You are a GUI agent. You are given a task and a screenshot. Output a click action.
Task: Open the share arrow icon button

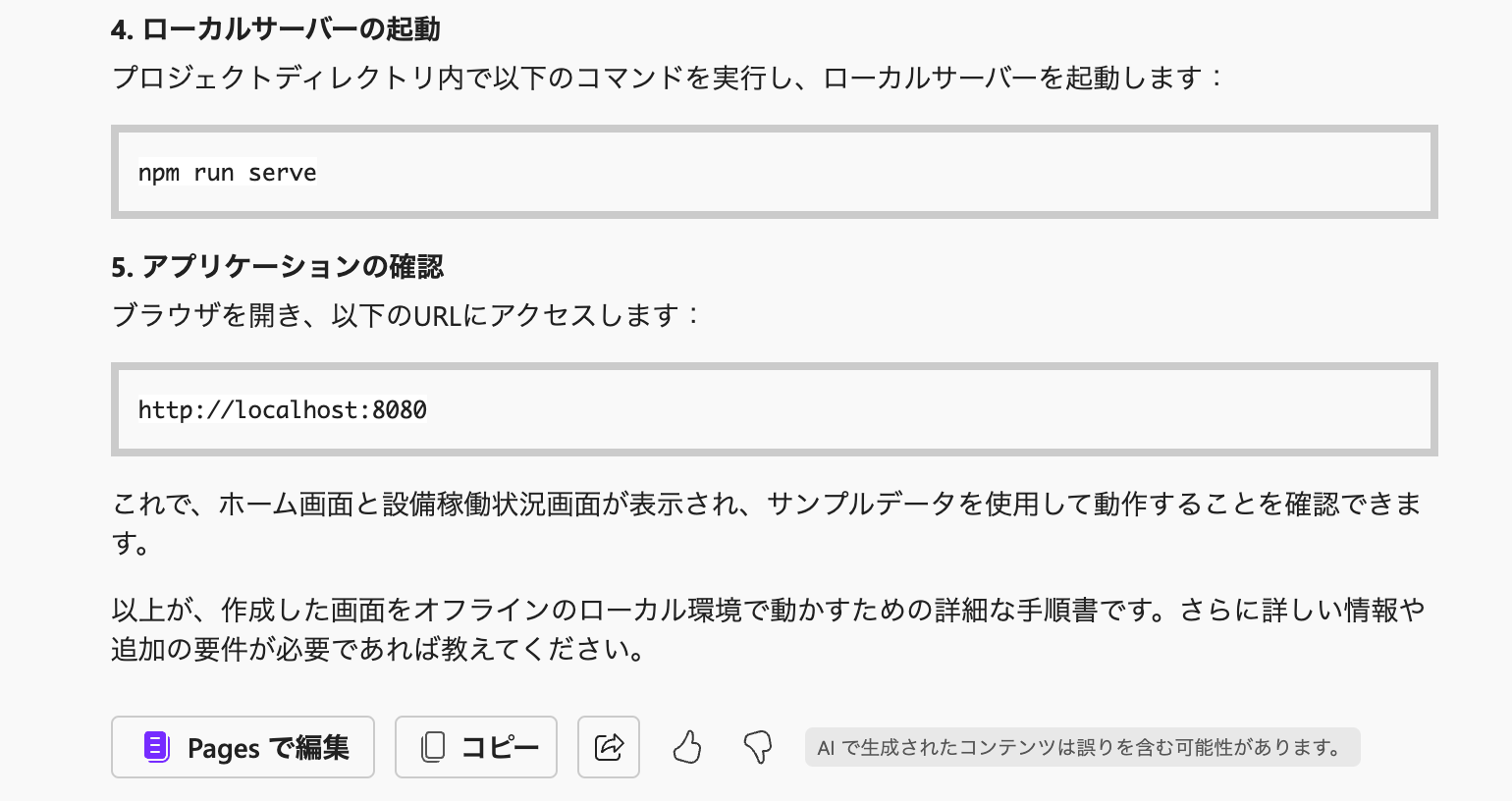(x=609, y=747)
